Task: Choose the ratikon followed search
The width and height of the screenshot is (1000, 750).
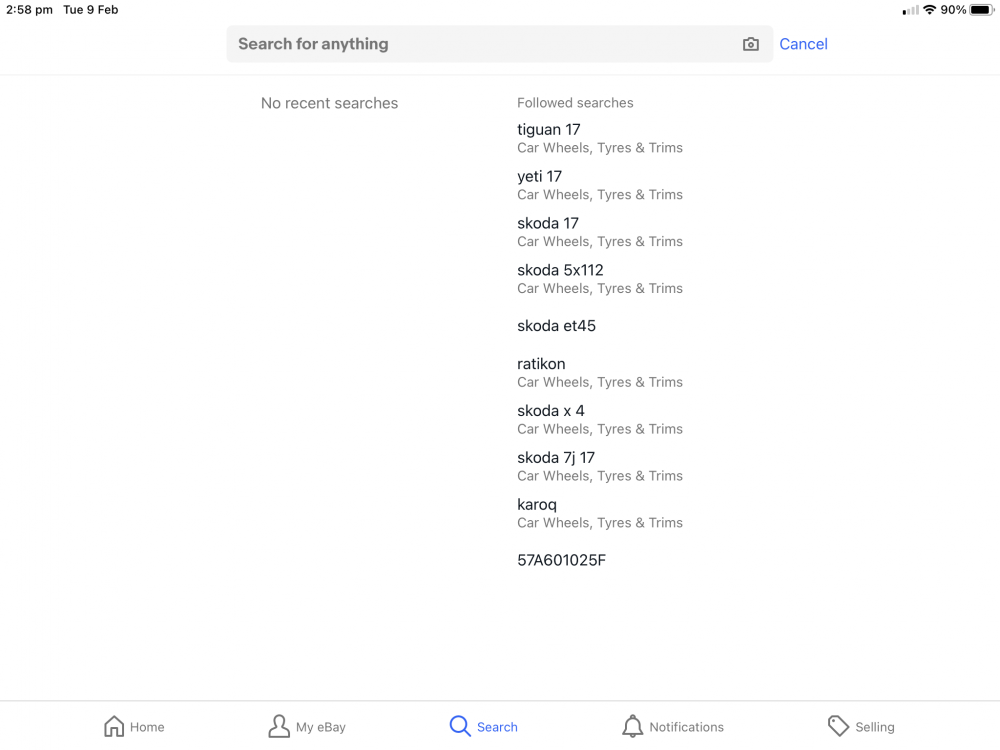Action: click(600, 372)
